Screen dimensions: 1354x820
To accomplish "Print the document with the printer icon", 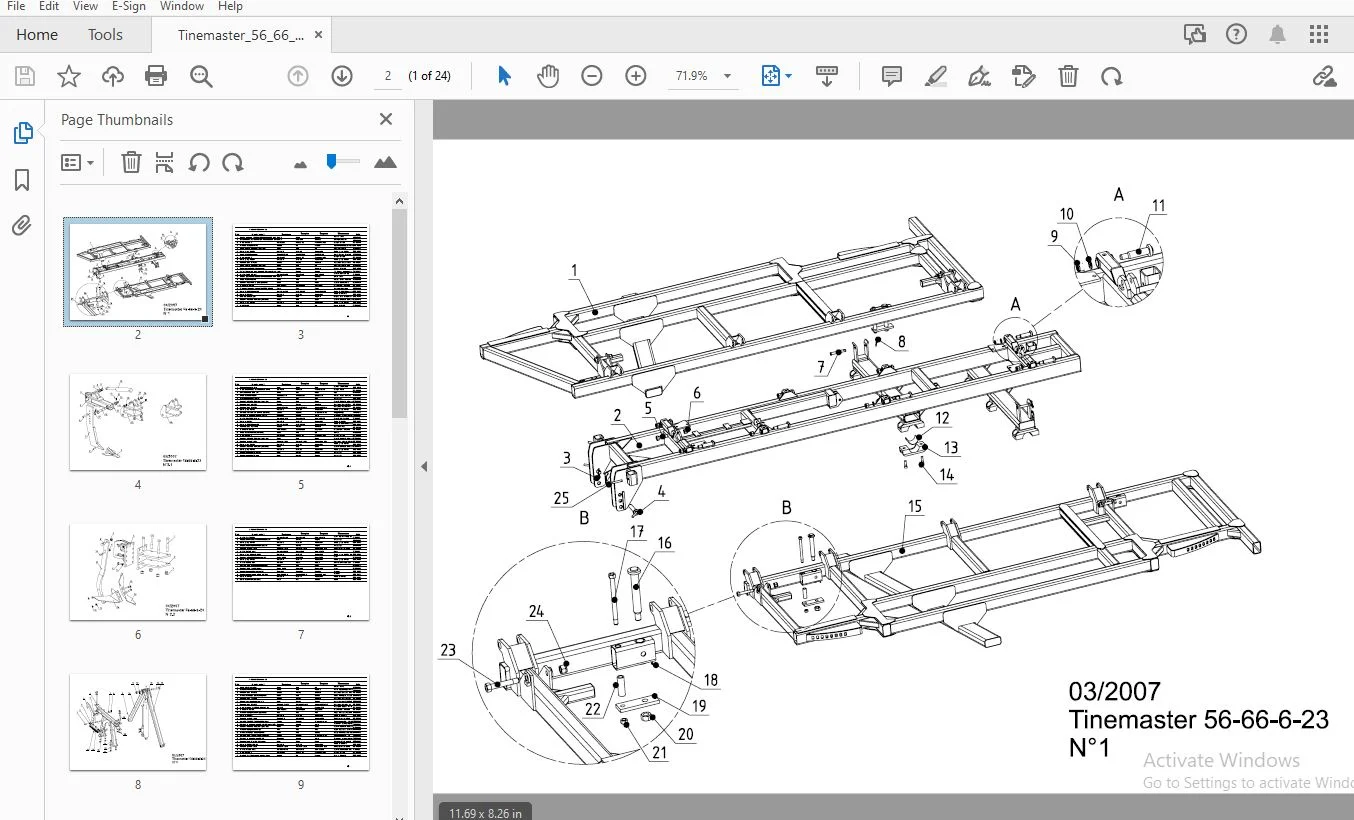I will [x=156, y=76].
